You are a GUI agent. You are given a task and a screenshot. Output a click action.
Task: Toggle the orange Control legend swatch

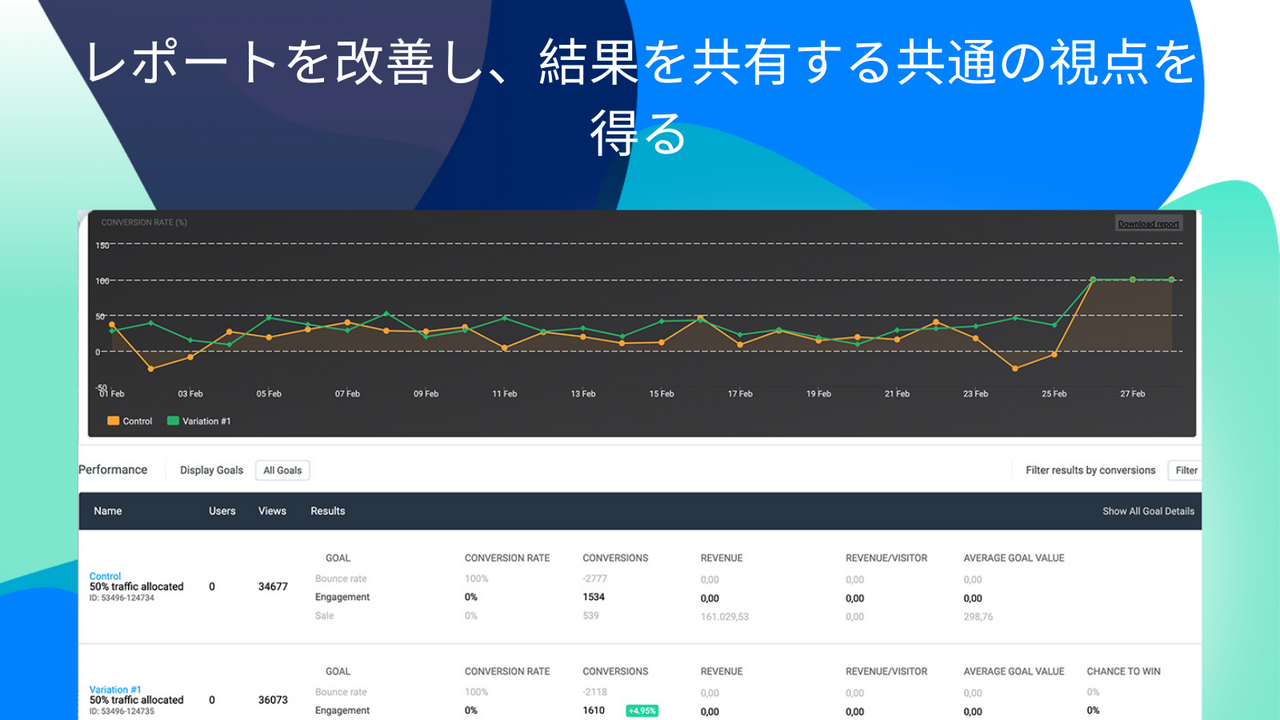tap(113, 421)
